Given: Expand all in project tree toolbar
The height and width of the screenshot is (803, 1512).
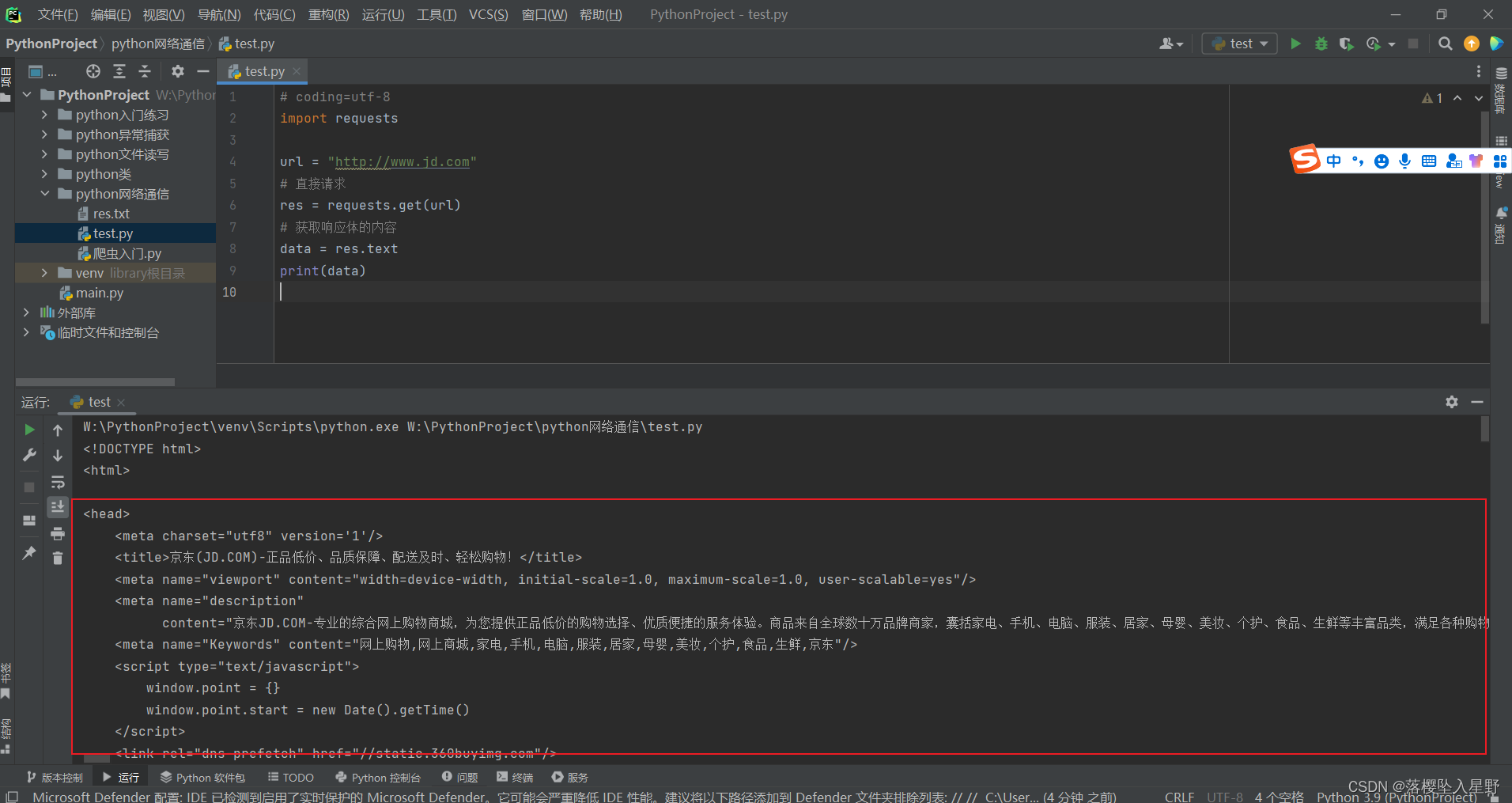Looking at the screenshot, I should 119,71.
